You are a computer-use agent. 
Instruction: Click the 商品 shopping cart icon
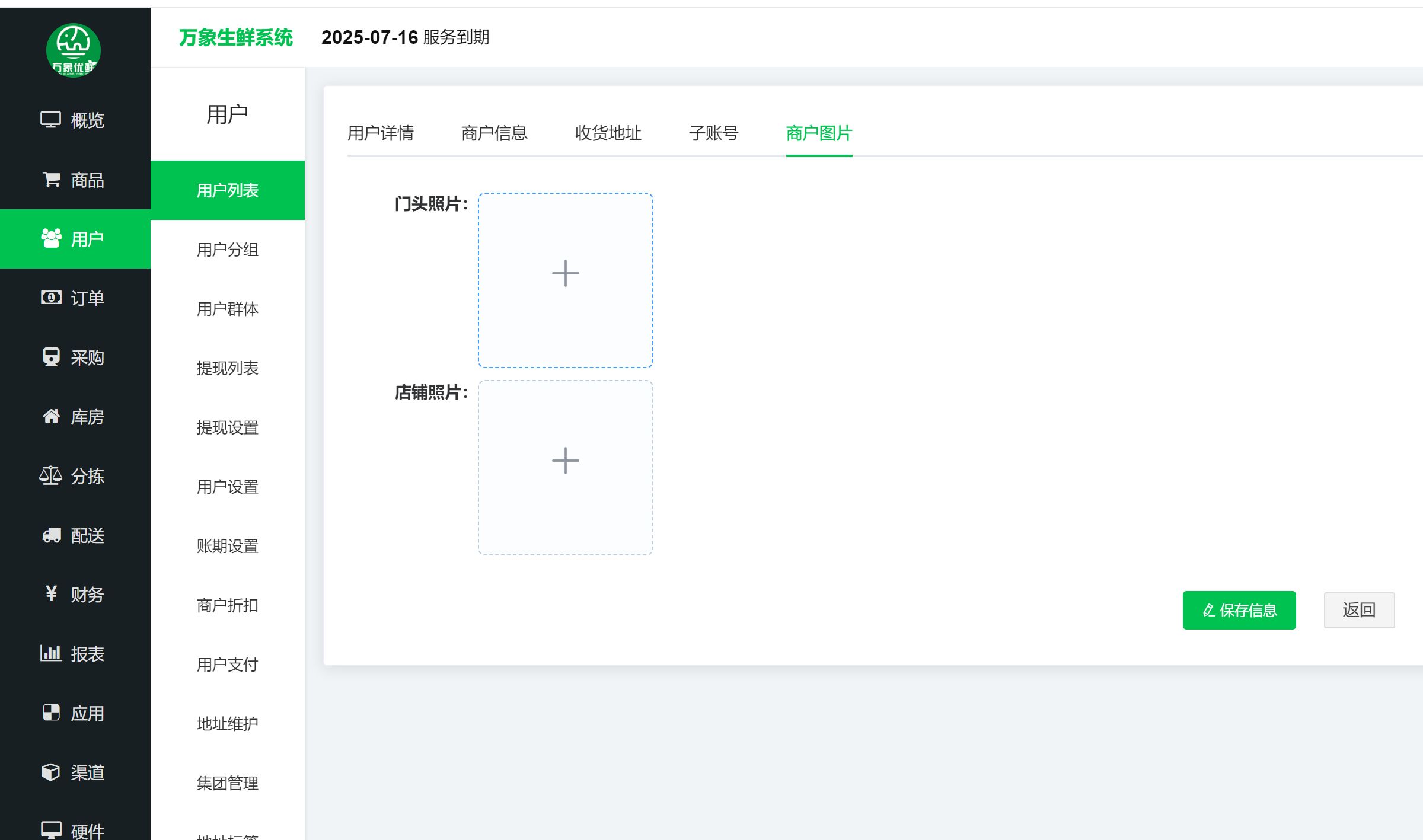point(51,179)
